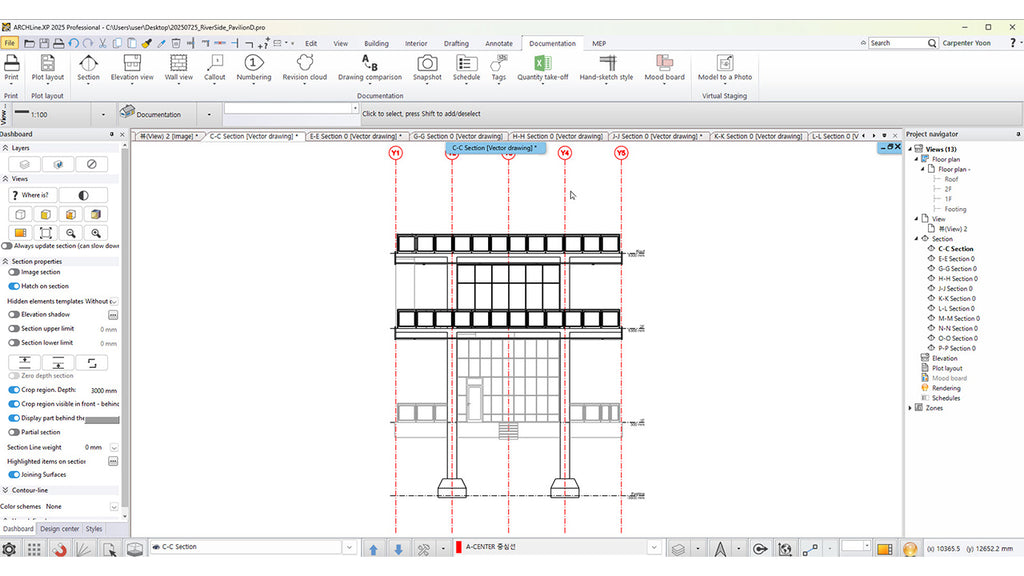The image size is (1024, 576).
Task: Click the red A-CENTER layer color swatch
Action: click(x=458, y=547)
